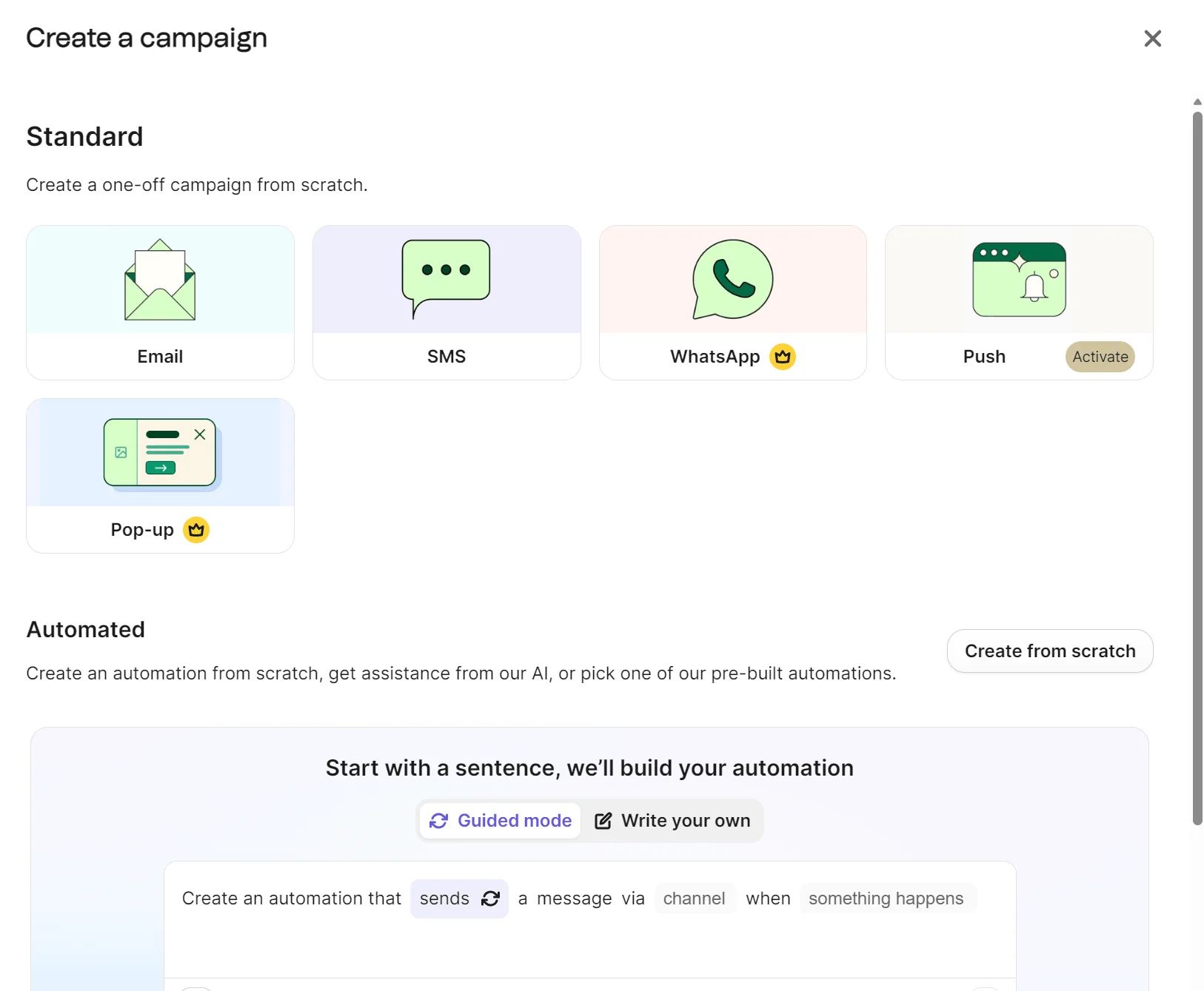Choose the Email campaign label

coord(160,357)
